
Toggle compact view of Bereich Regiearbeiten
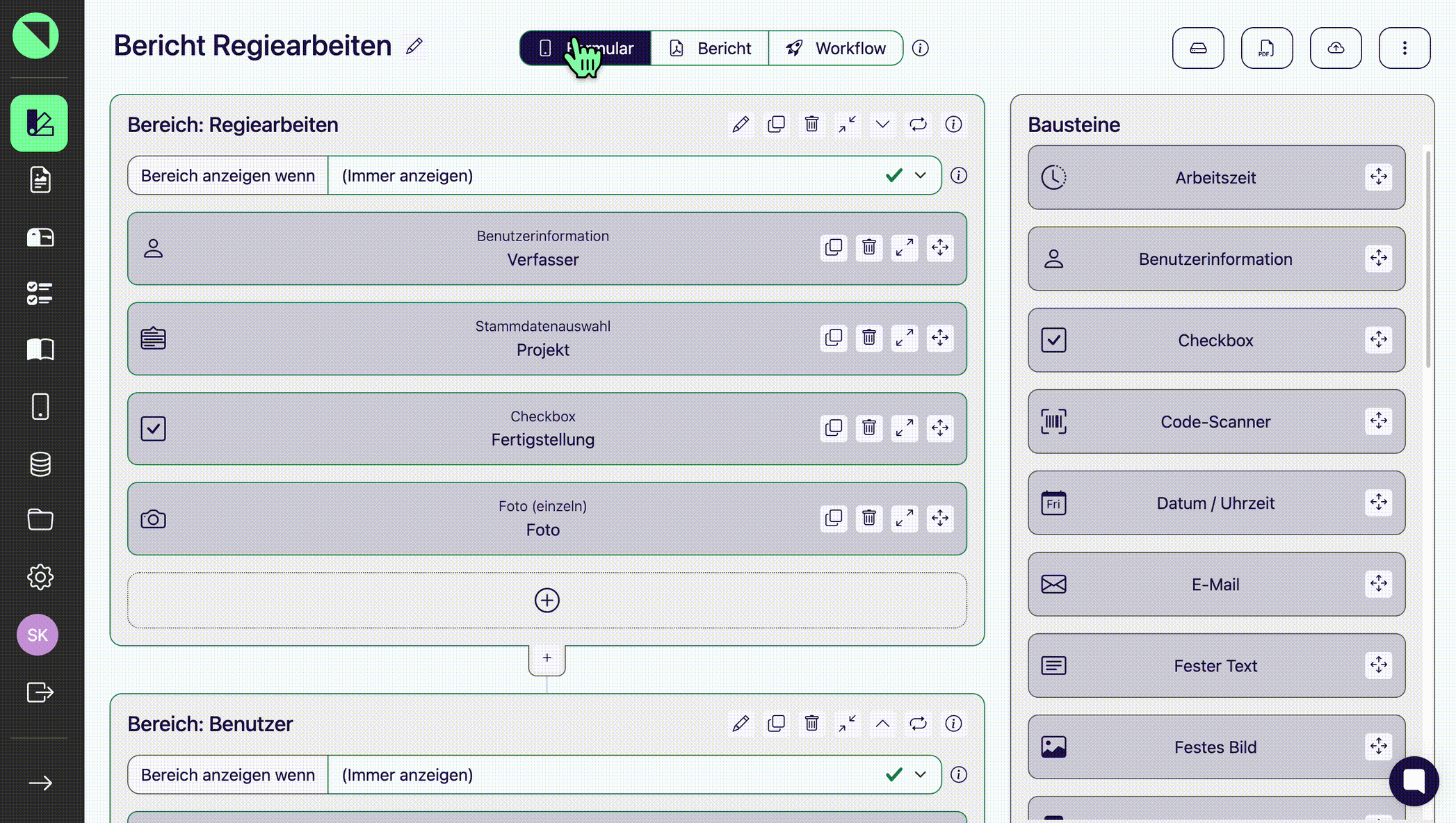click(x=847, y=124)
